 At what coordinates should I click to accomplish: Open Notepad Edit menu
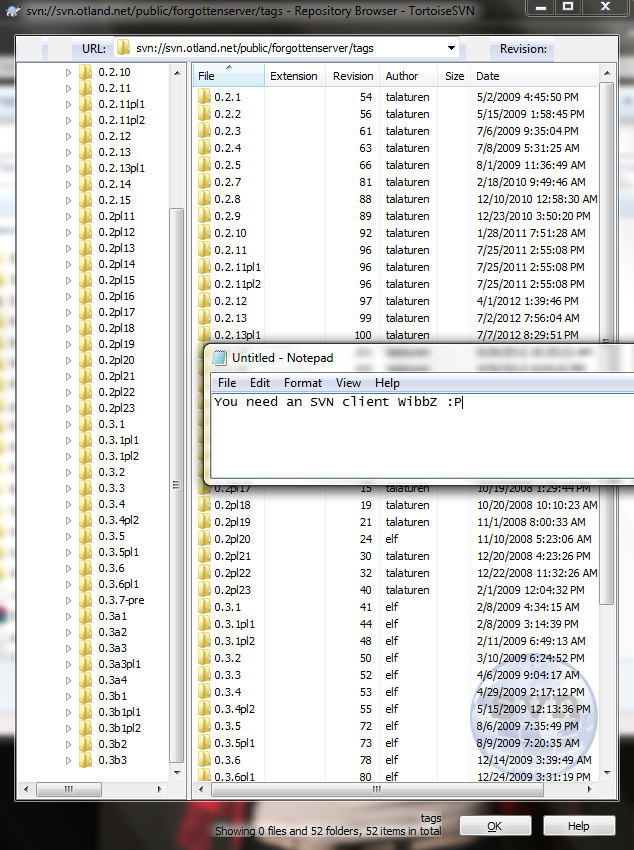pyautogui.click(x=260, y=383)
